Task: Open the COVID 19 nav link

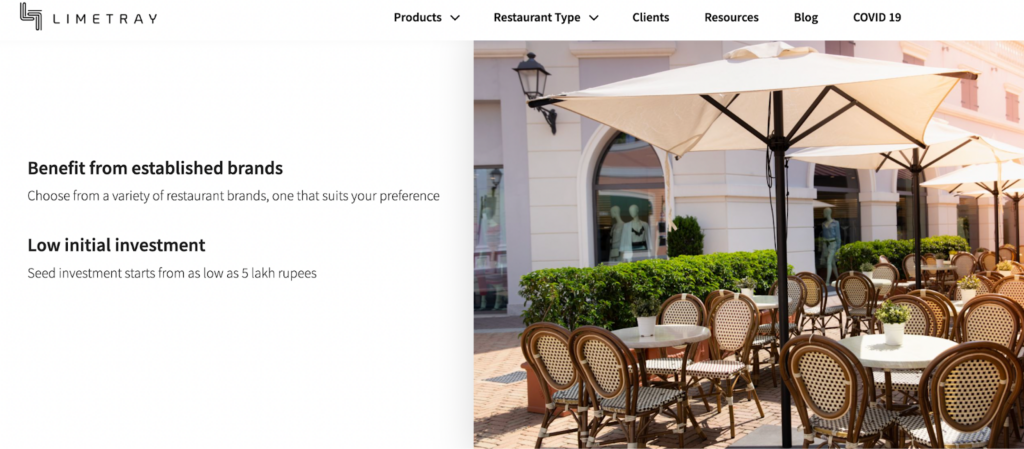Action: (x=877, y=18)
